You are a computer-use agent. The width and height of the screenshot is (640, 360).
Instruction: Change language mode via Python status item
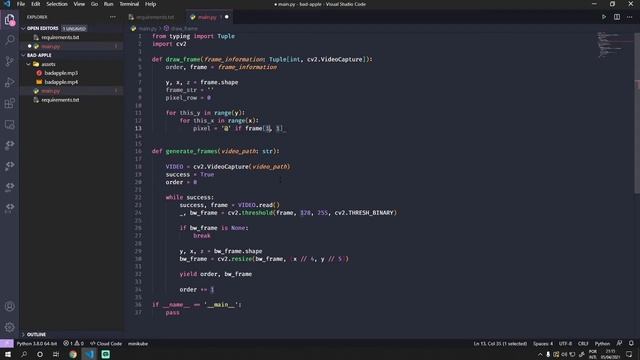(602, 344)
